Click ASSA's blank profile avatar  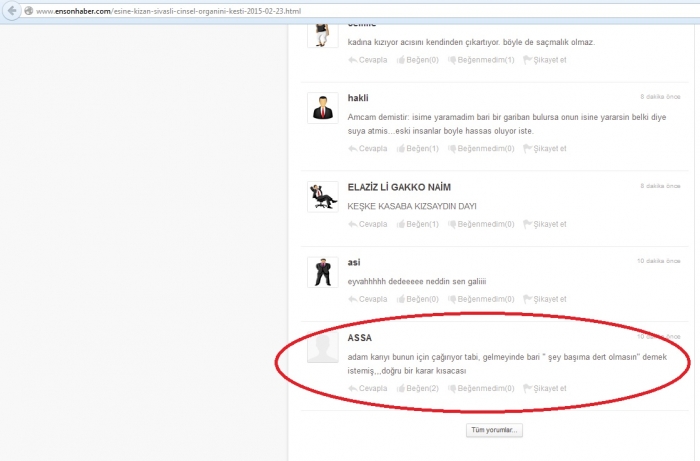[x=323, y=347]
